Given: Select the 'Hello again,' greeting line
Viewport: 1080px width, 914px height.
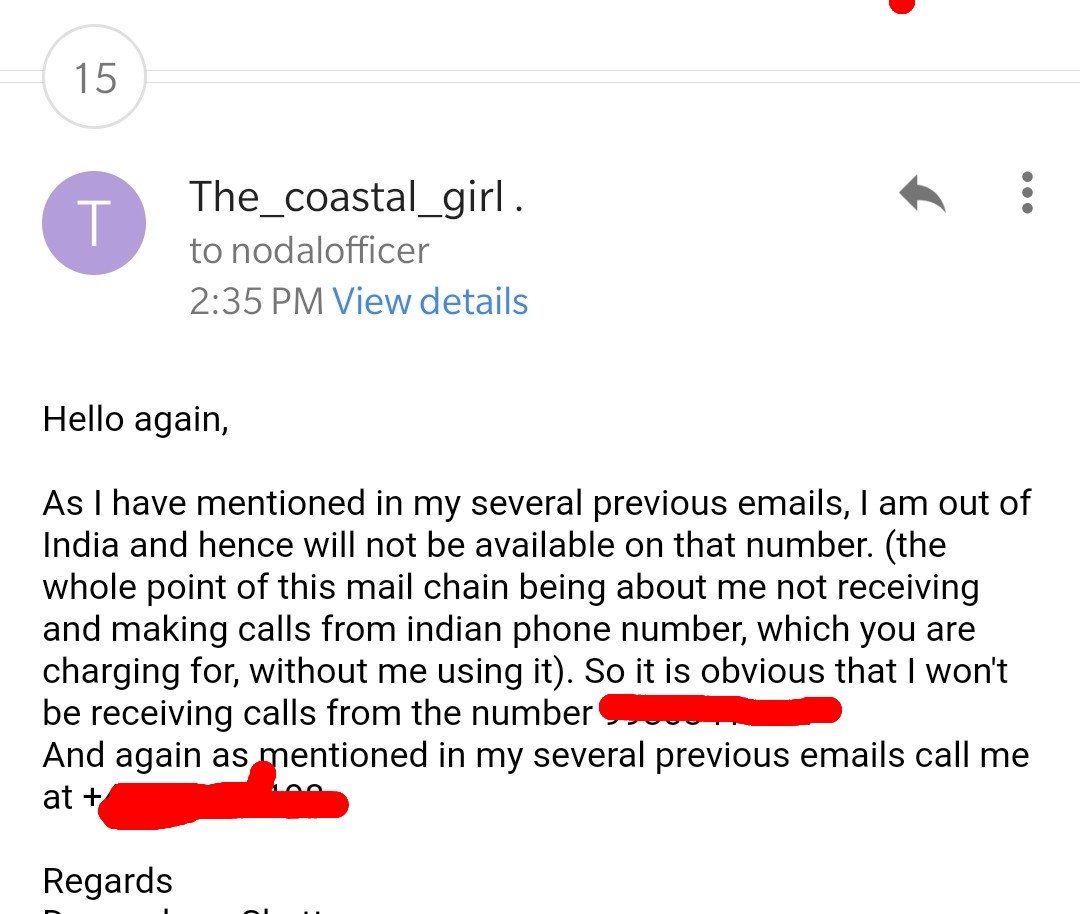Looking at the screenshot, I should tap(136, 419).
